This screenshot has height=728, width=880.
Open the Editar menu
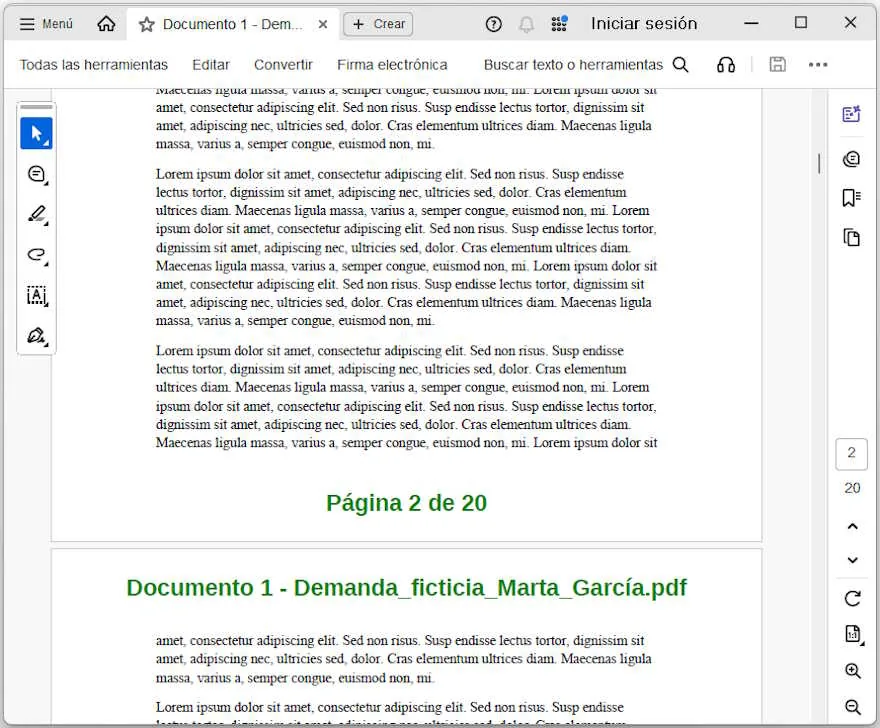[x=211, y=65]
